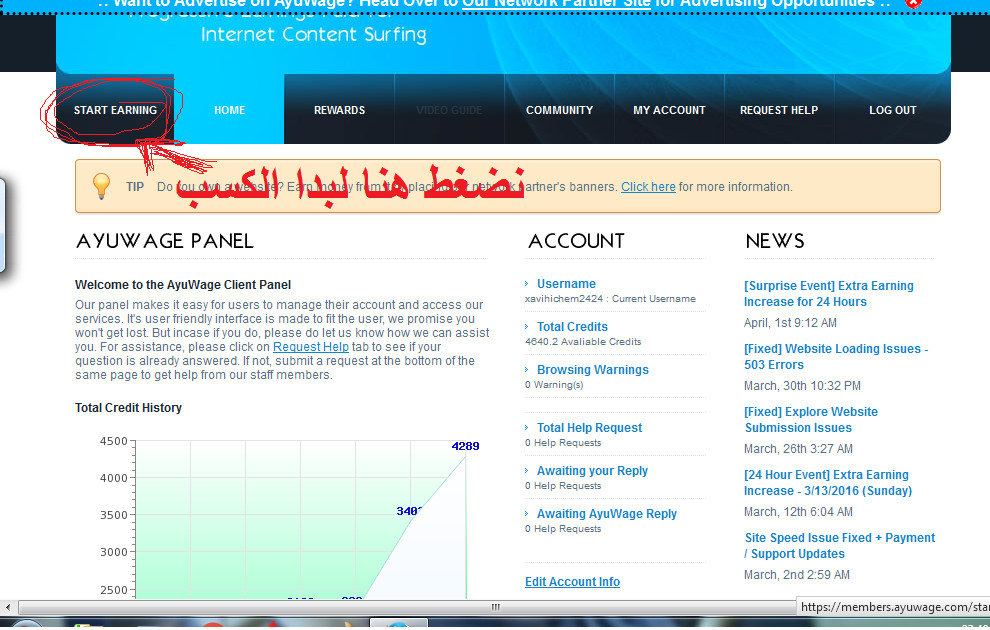The image size is (990, 630).
Task: Open the Browsing Warnings link
Action: click(x=592, y=370)
